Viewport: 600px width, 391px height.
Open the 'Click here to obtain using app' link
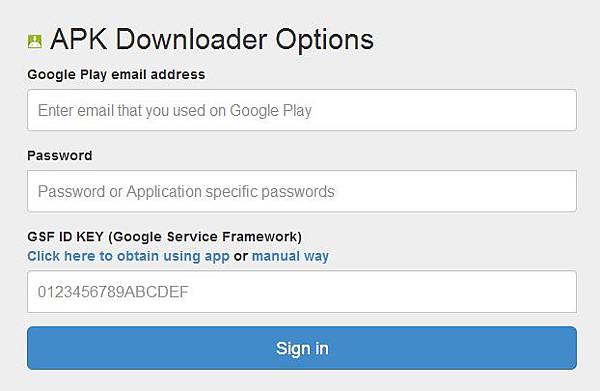click(x=128, y=256)
